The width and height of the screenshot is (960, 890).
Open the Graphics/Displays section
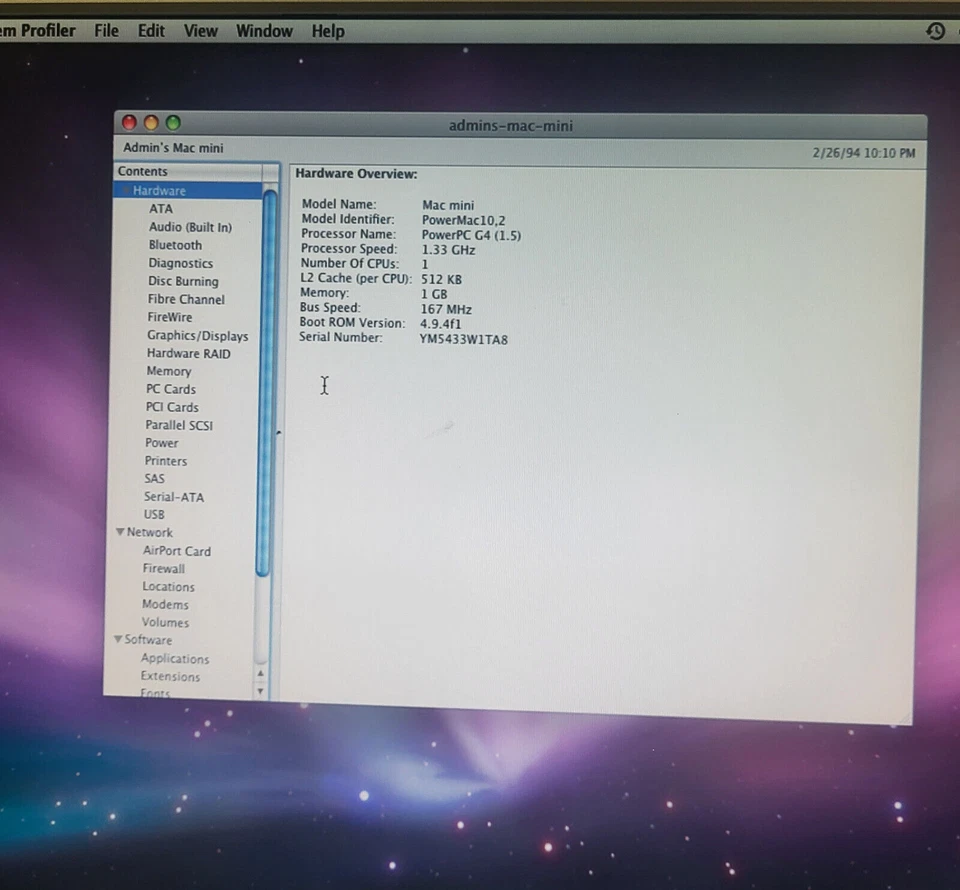[197, 335]
